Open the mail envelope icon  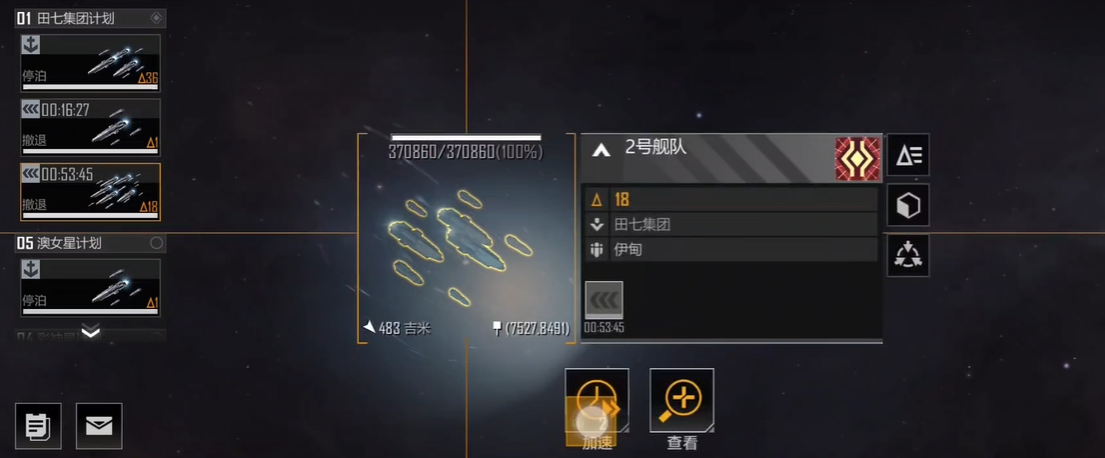(x=99, y=426)
